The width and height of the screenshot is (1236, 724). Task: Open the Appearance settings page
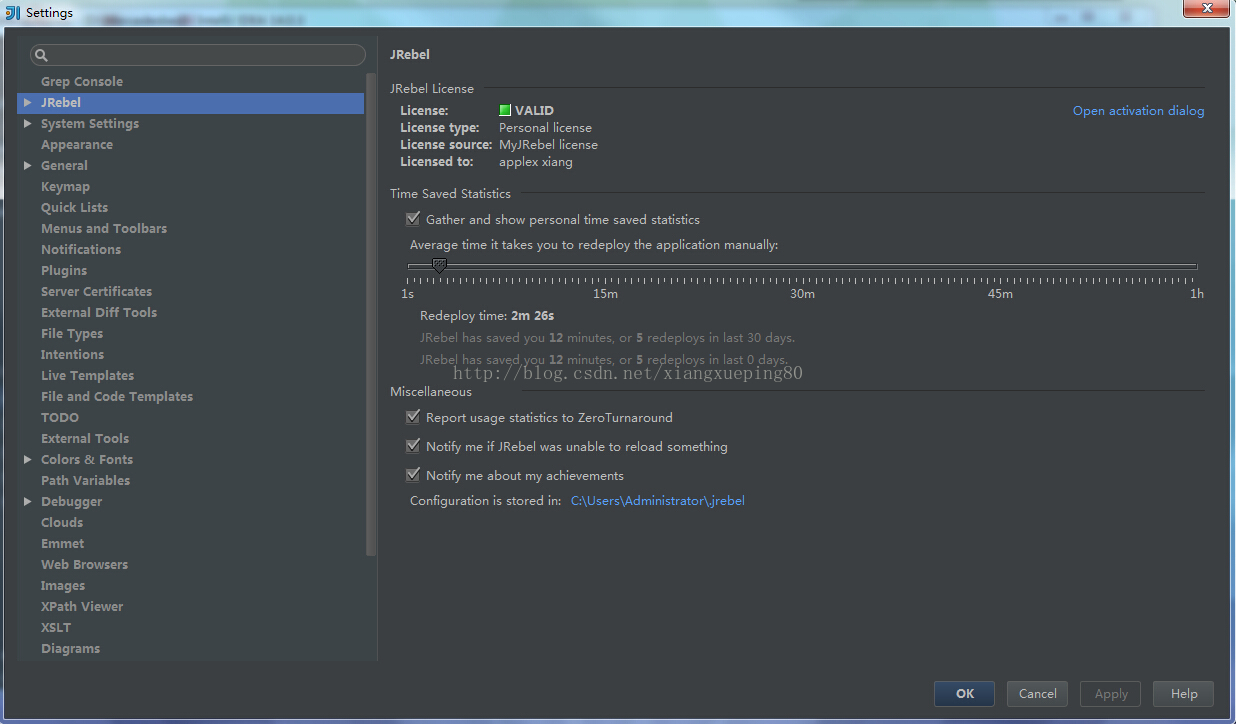click(x=77, y=145)
